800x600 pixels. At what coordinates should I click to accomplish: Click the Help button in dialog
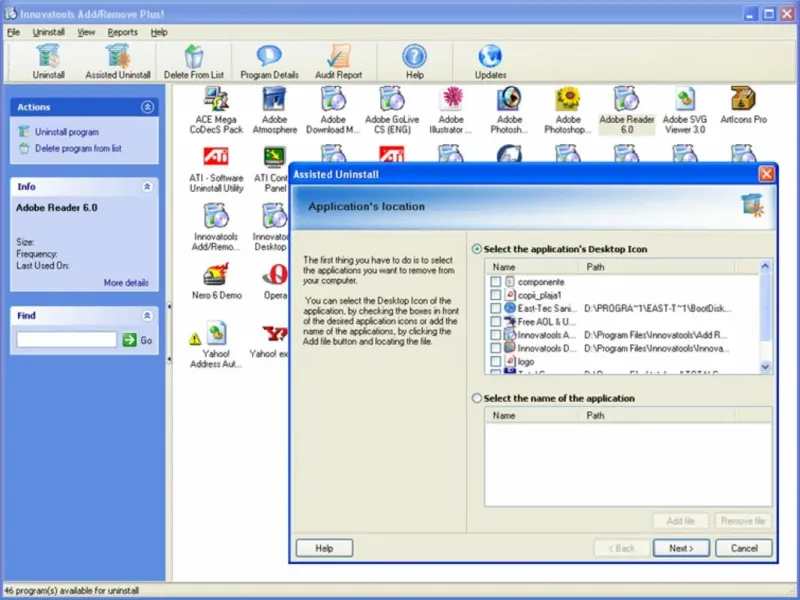pos(324,548)
